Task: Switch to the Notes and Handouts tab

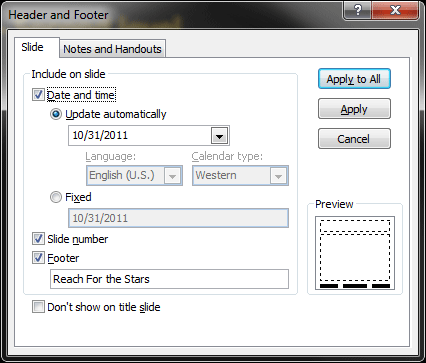Action: coord(112,49)
